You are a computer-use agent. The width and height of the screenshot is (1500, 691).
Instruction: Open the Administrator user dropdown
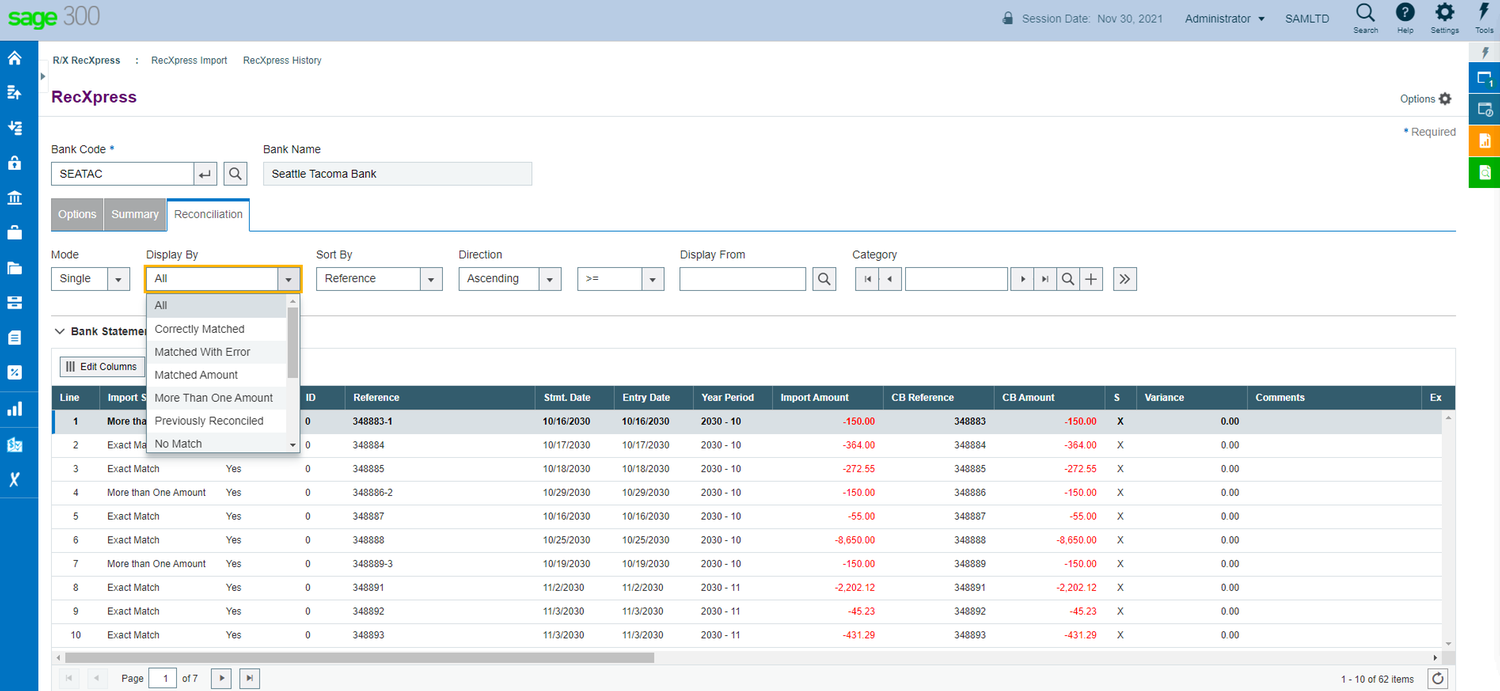pyautogui.click(x=1224, y=19)
